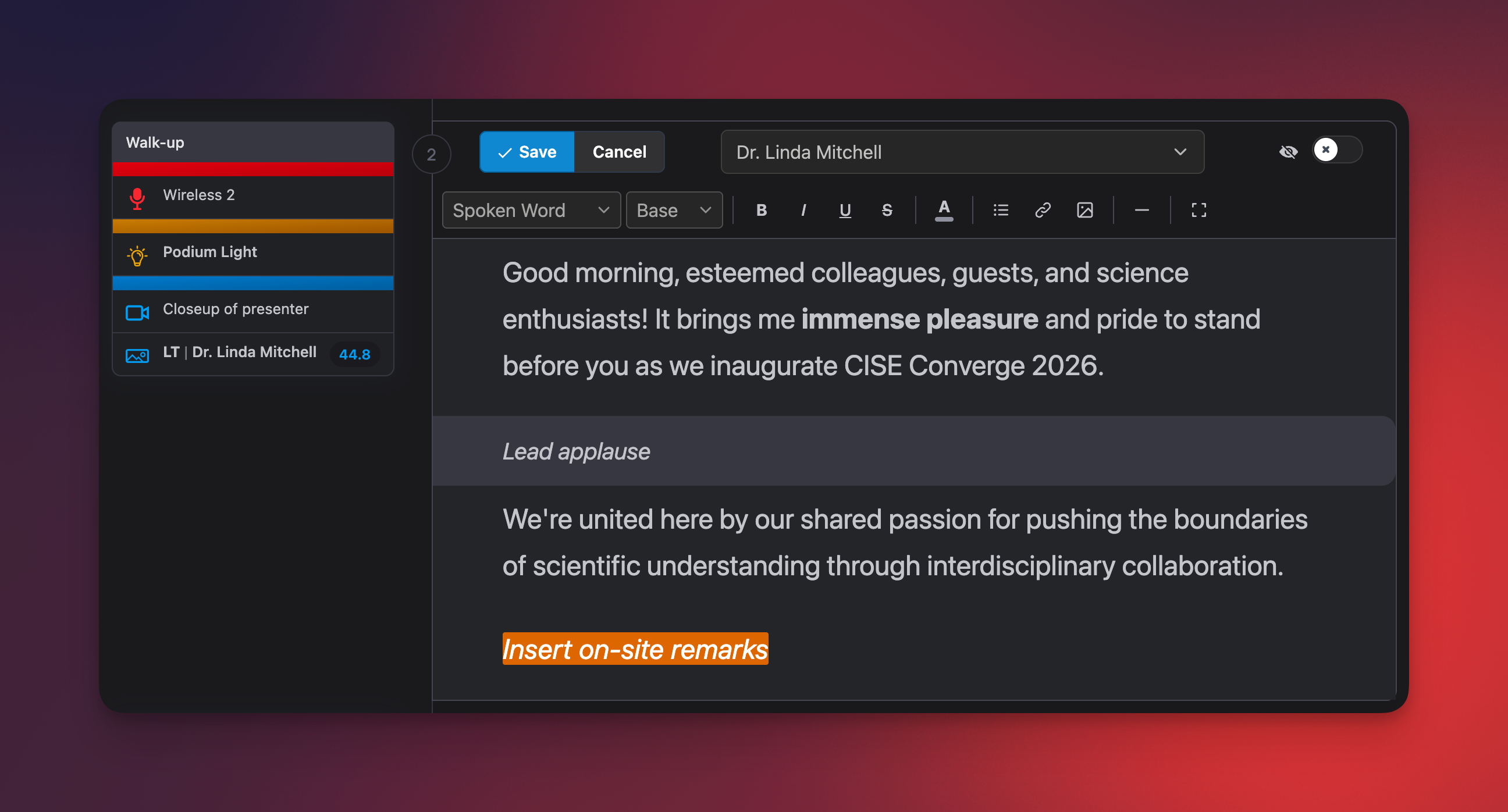Apply italic formatting
This screenshot has height=812, width=1508.
tap(803, 210)
